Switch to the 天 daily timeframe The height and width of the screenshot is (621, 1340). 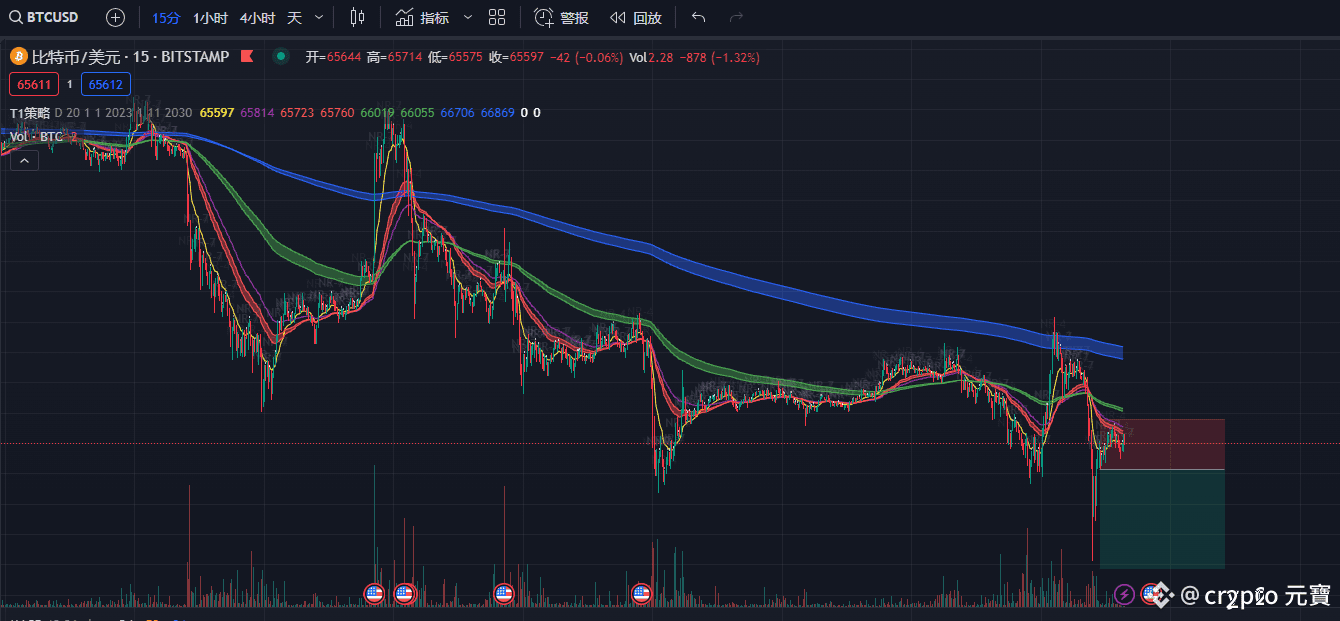[x=293, y=17]
